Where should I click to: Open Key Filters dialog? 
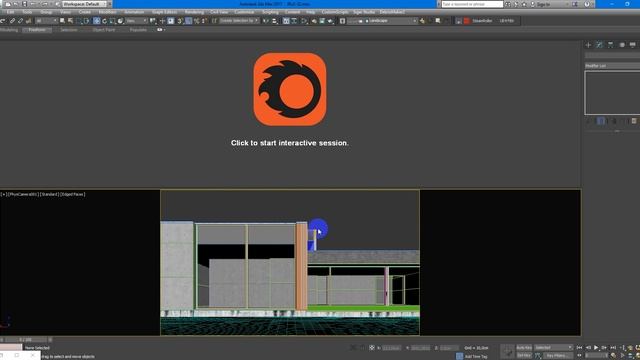click(x=558, y=355)
